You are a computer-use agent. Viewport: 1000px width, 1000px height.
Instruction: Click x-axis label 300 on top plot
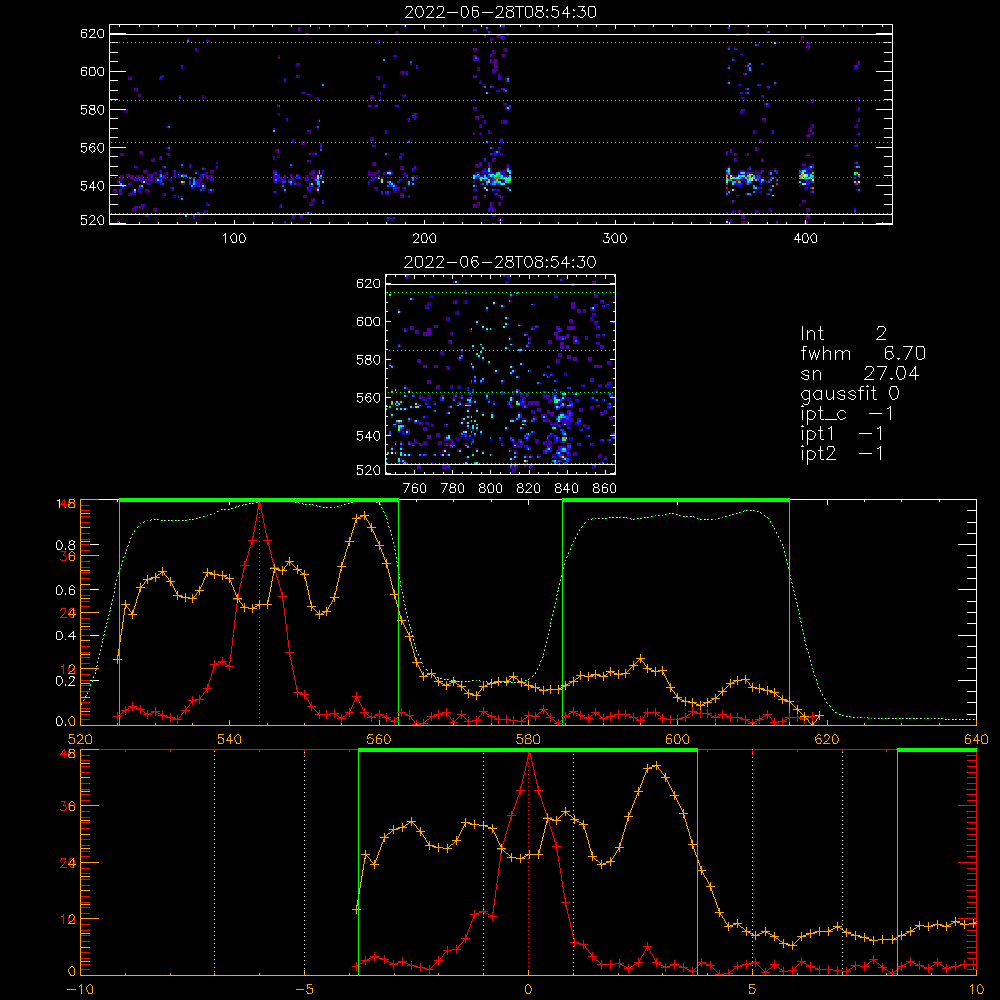click(x=615, y=239)
